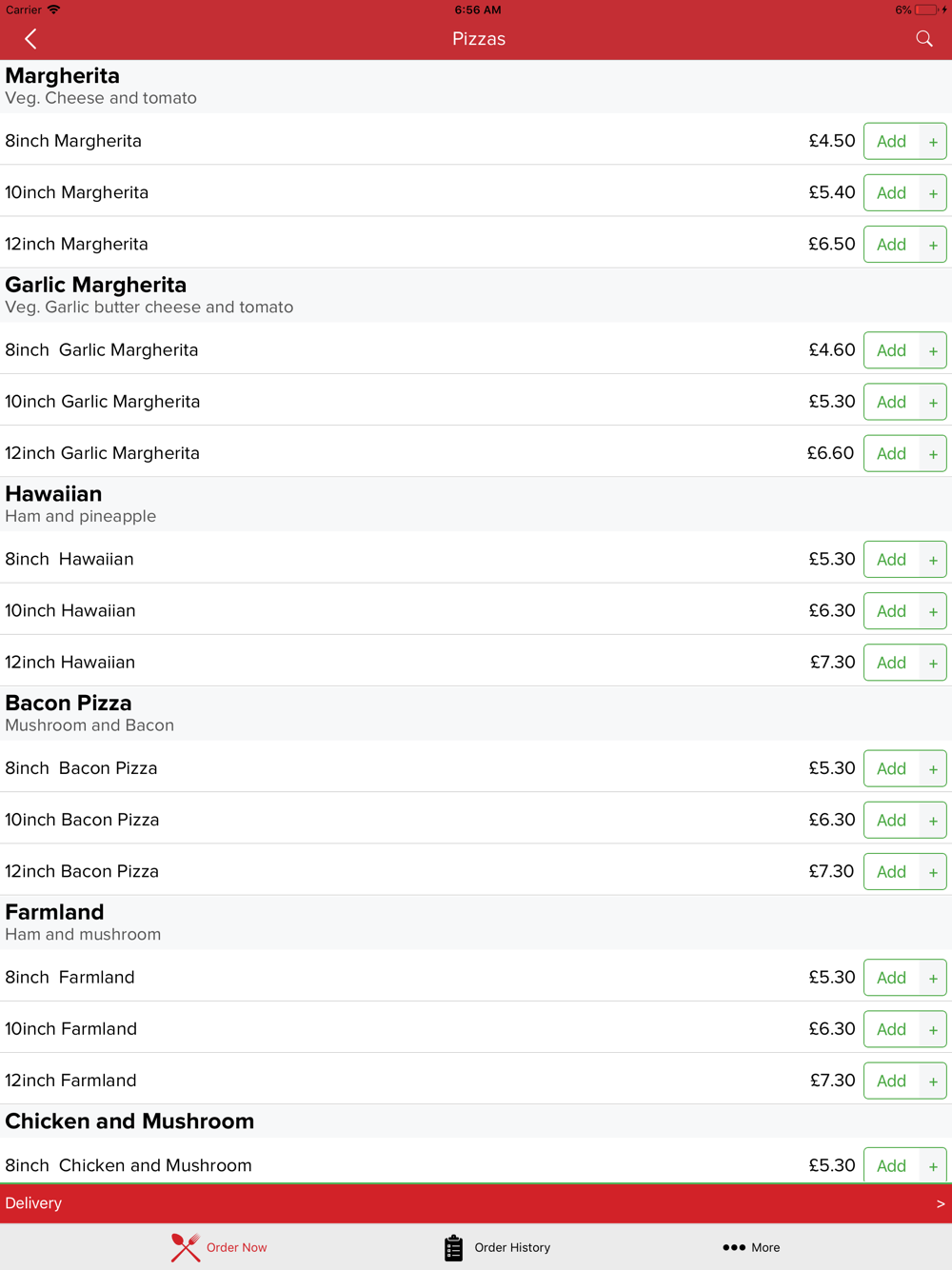Expand the Delivery bar arrow

click(x=940, y=1204)
